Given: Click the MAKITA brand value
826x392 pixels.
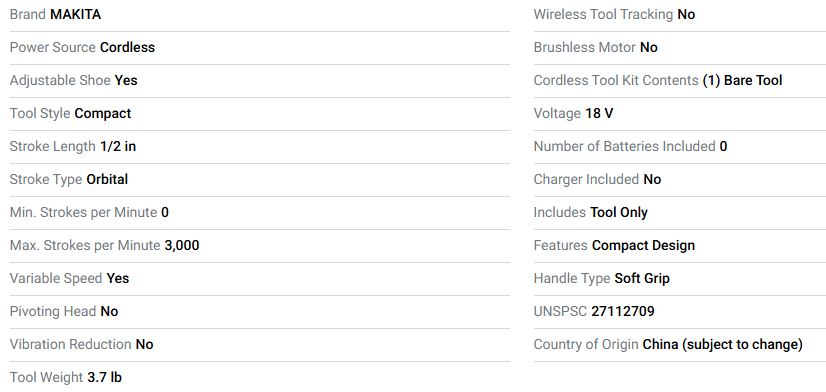Looking at the screenshot, I should (x=75, y=15).
